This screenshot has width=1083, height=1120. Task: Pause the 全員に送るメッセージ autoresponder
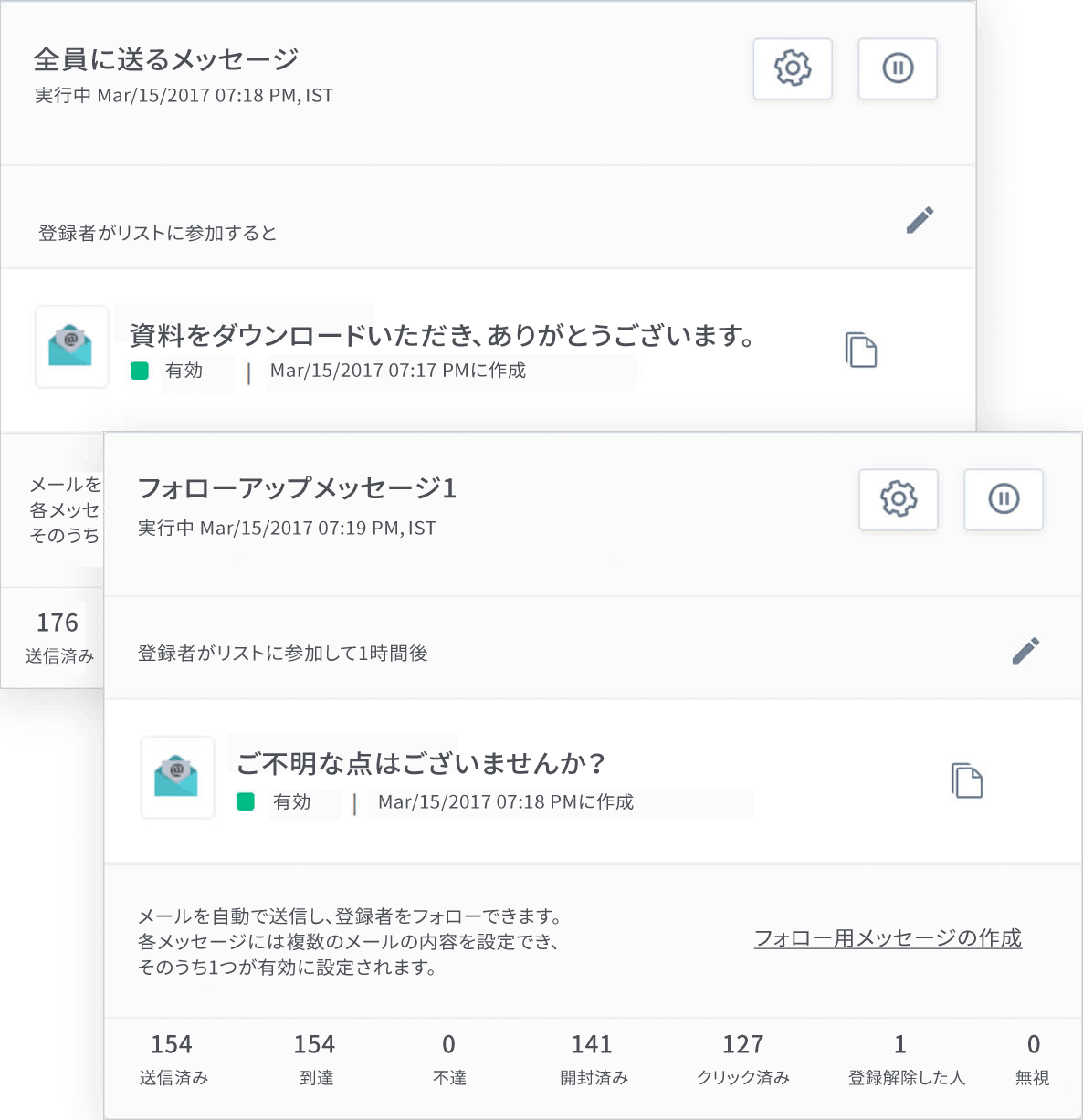point(898,68)
